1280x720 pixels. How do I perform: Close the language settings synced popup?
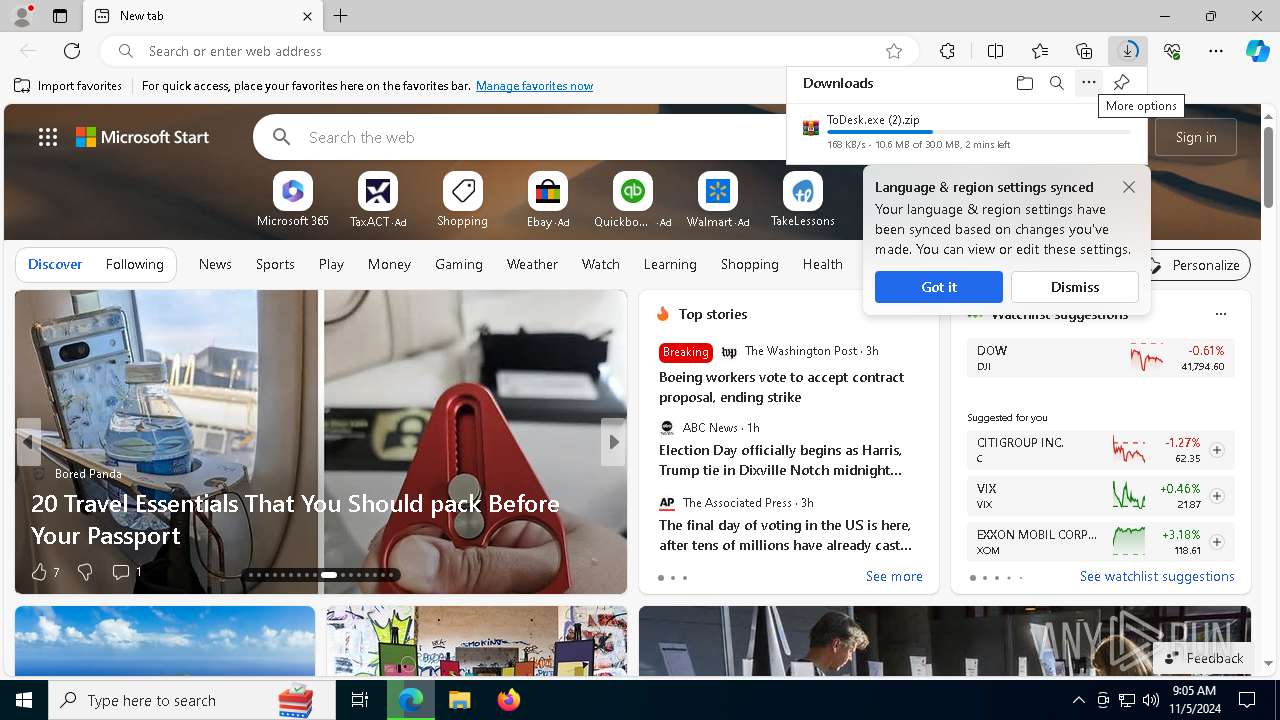[x=1129, y=187]
